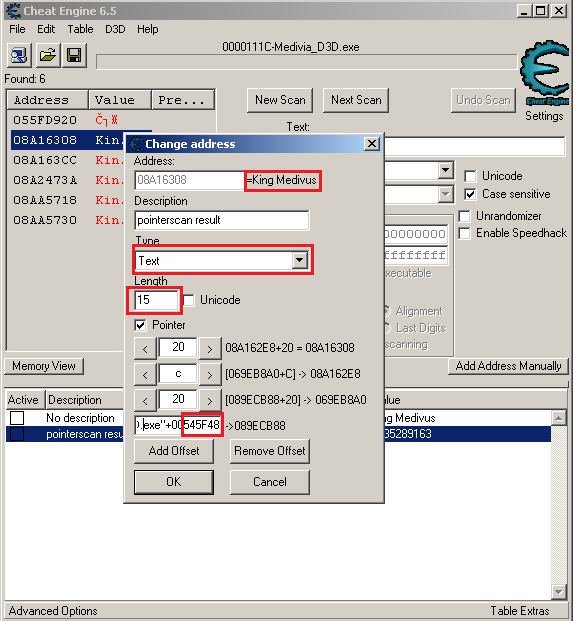Select address 08AA5718 in the results list
The image size is (573, 621).
[x=45, y=200]
